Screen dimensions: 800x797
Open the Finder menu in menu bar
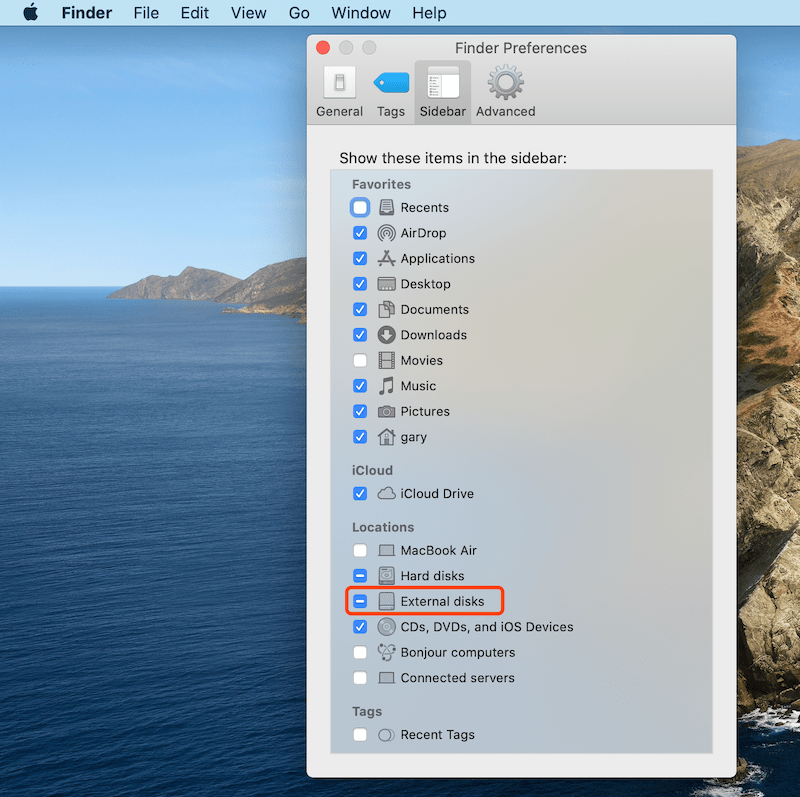[87, 13]
